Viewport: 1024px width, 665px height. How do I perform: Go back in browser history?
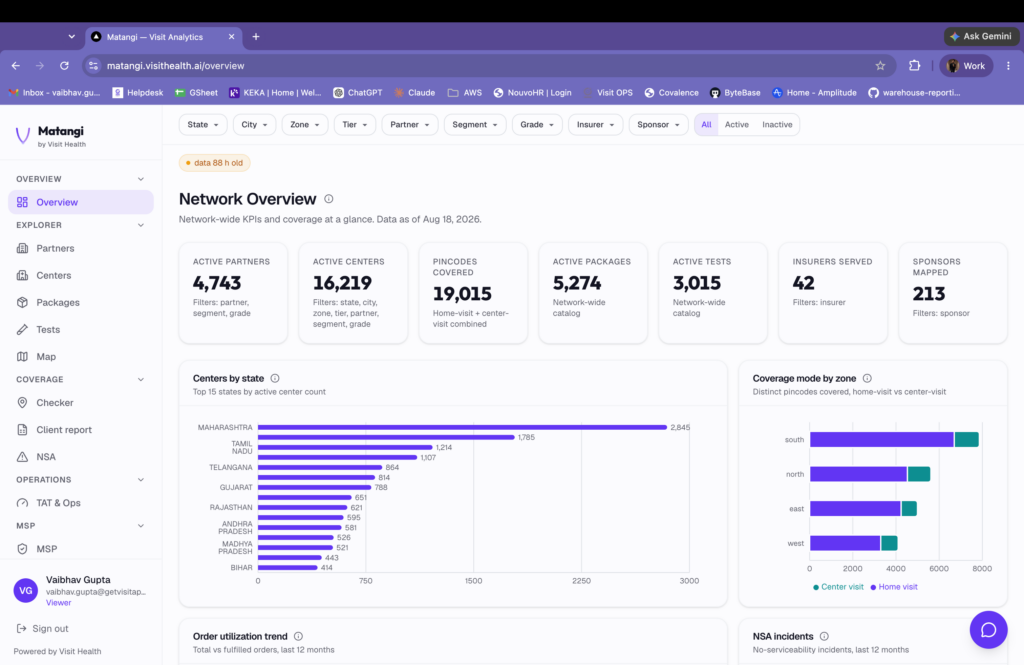(16, 65)
